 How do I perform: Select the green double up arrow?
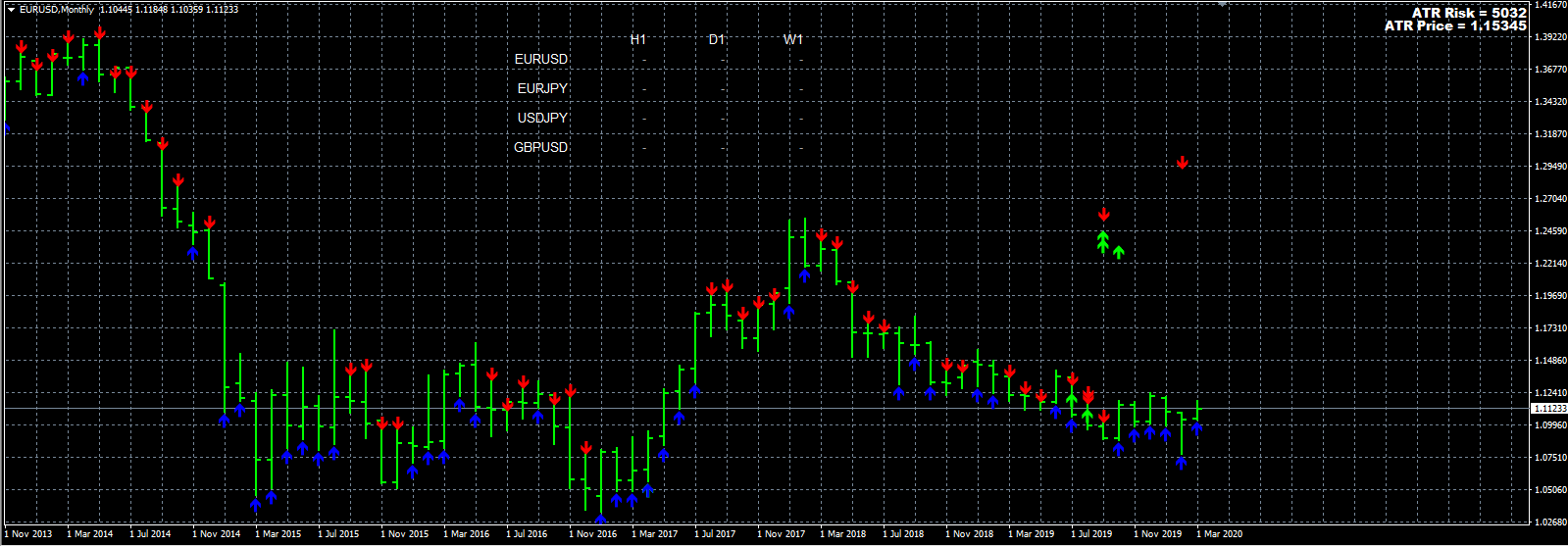(x=1103, y=242)
